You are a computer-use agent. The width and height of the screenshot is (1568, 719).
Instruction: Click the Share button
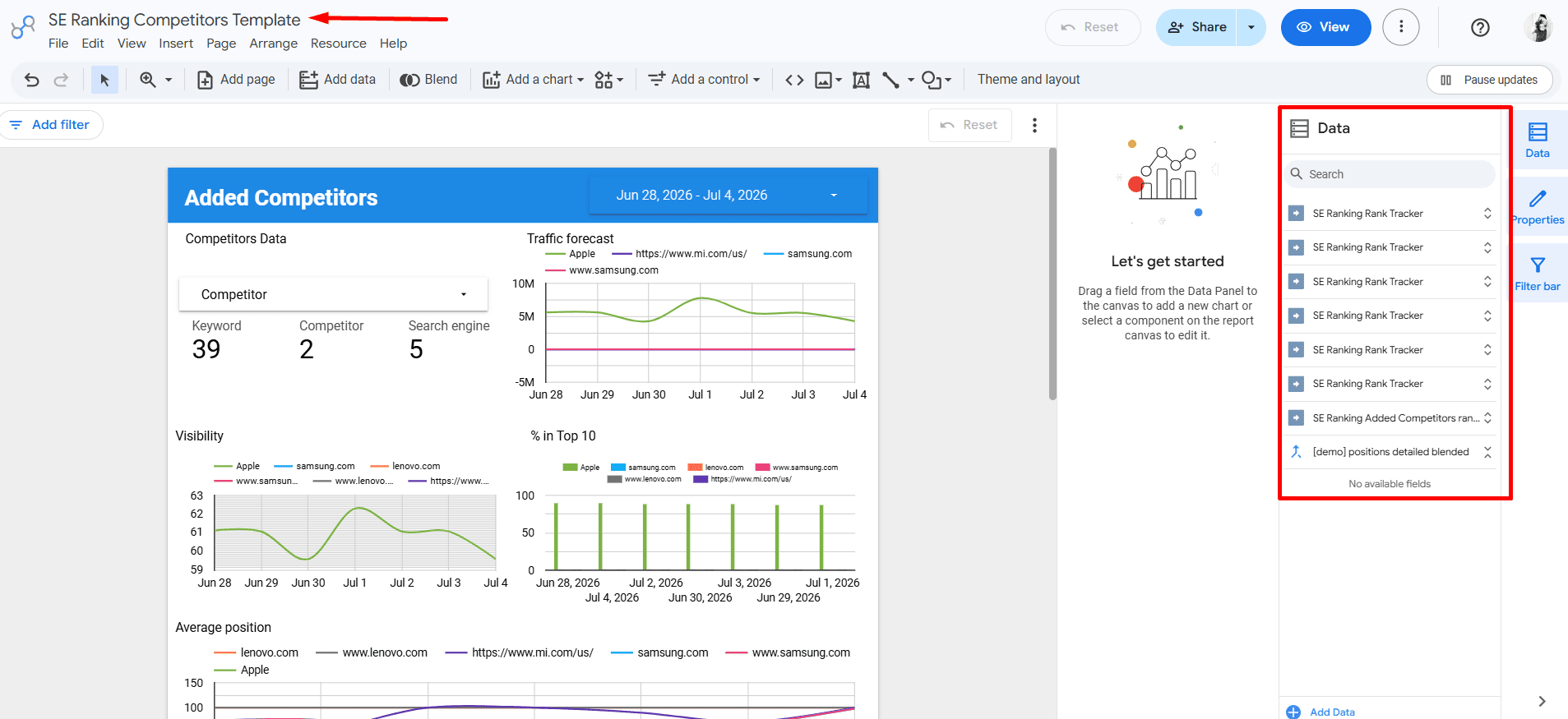[1197, 27]
